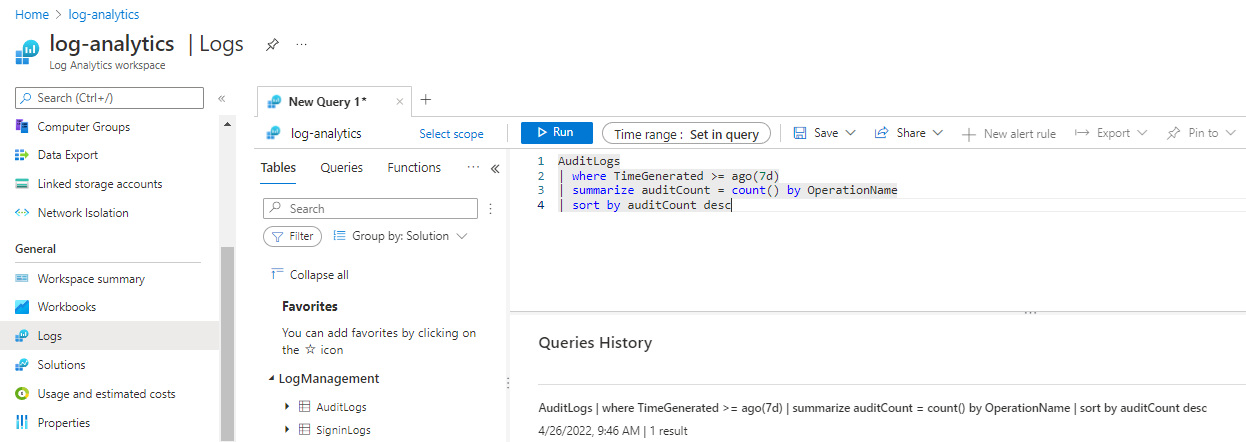Close the New Query 1 tab

(x=400, y=102)
